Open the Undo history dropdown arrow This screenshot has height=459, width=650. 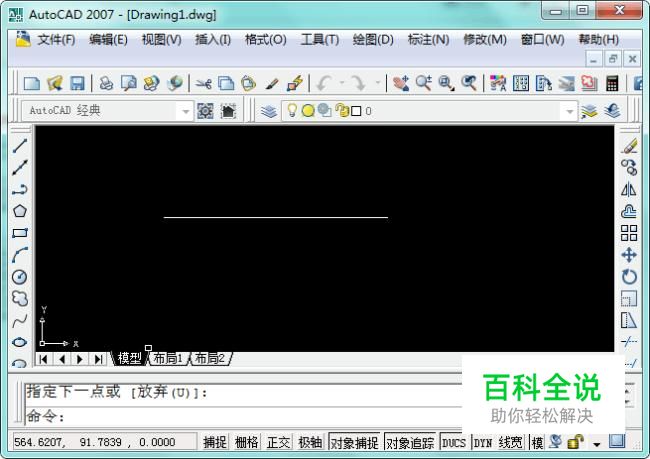pyautogui.click(x=342, y=83)
